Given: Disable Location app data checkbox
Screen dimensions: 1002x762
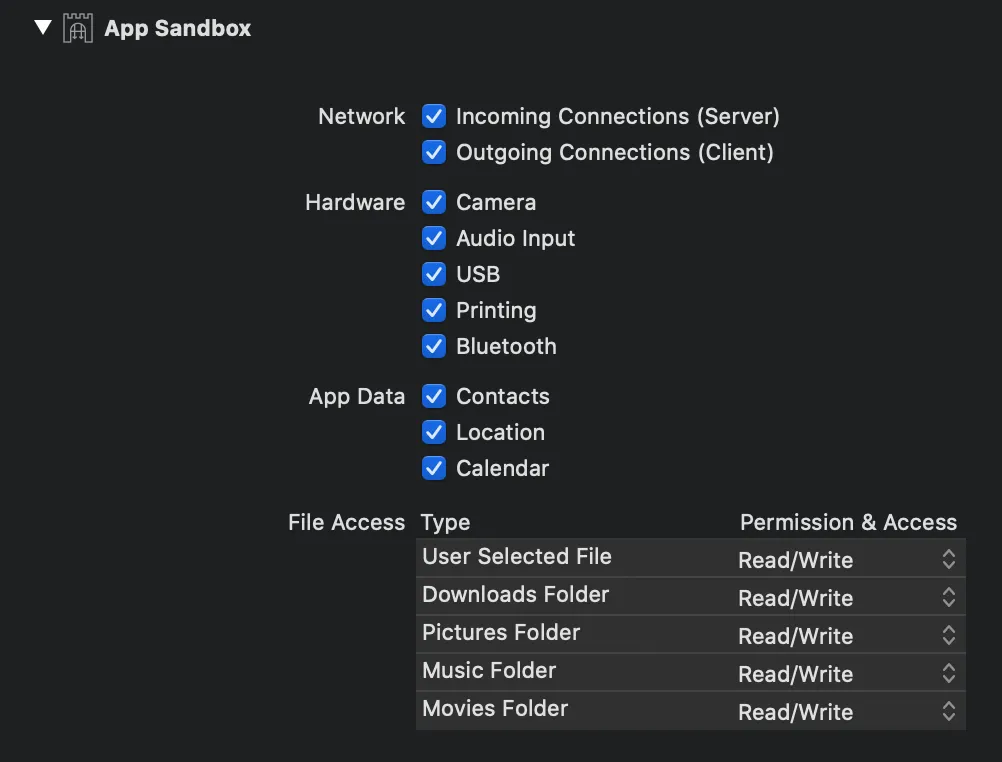Looking at the screenshot, I should pyautogui.click(x=434, y=432).
